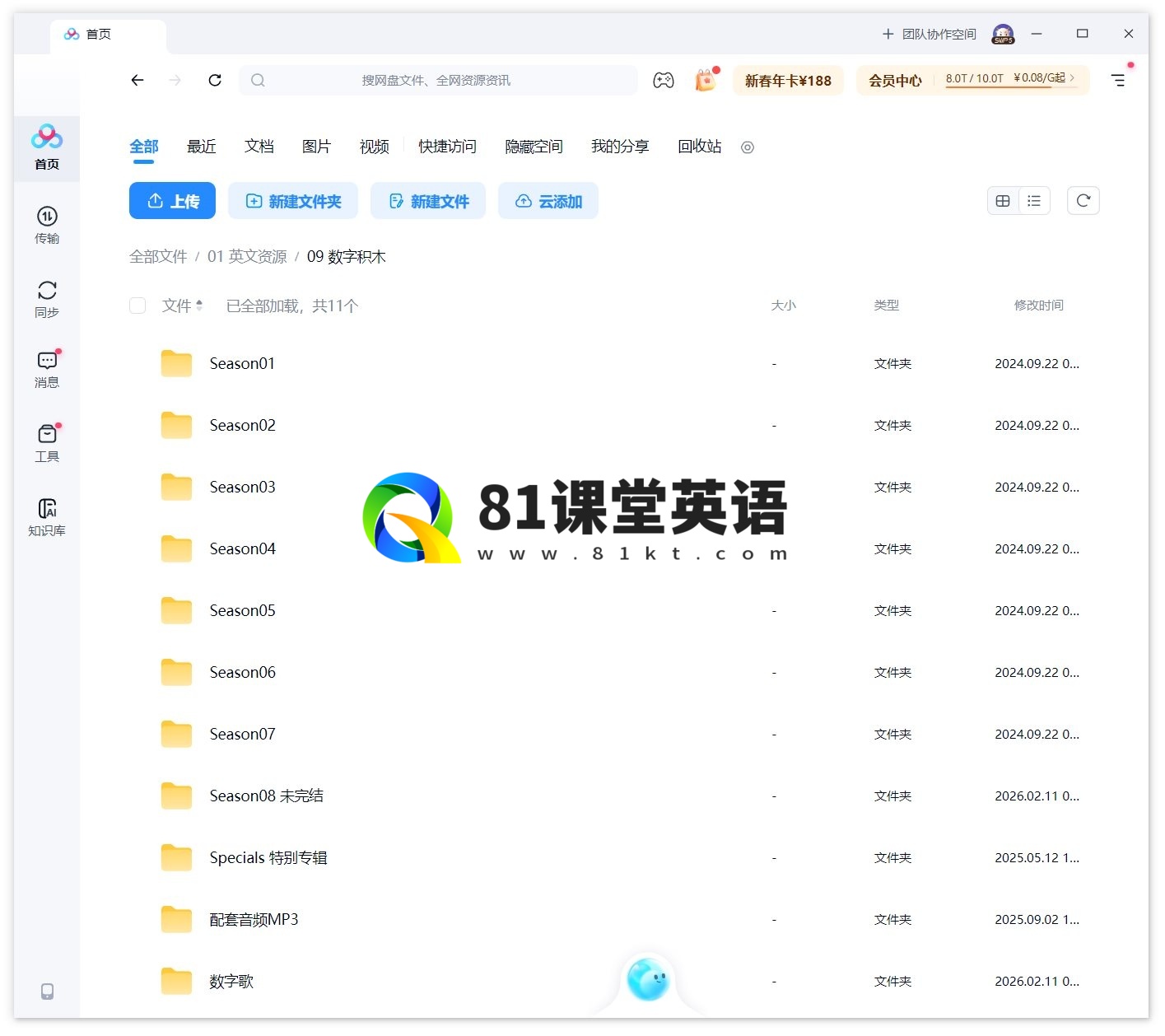
Task: Open the 工具 tools panel
Action: click(x=47, y=442)
